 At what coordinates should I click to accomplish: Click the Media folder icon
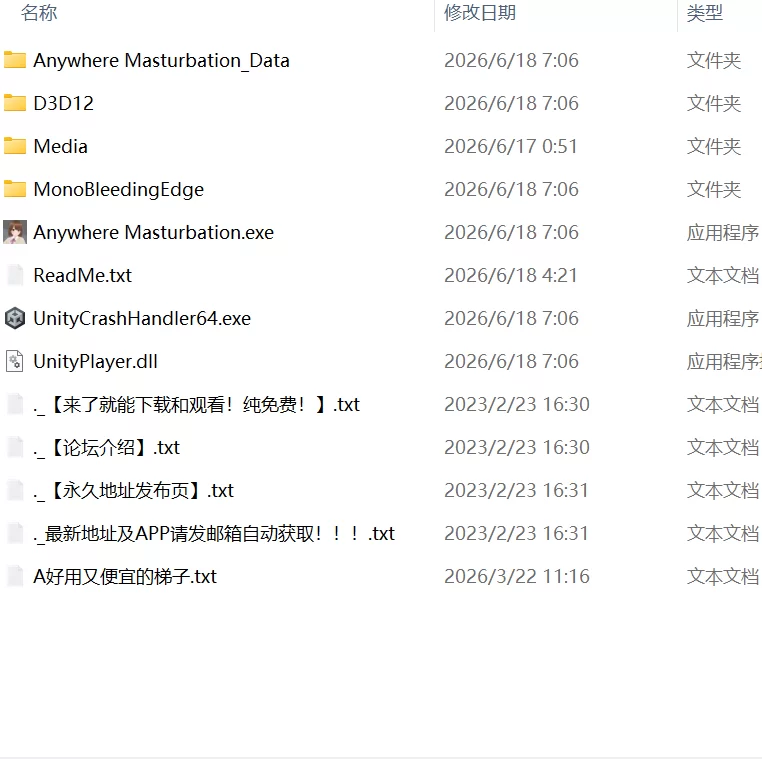click(x=15, y=146)
